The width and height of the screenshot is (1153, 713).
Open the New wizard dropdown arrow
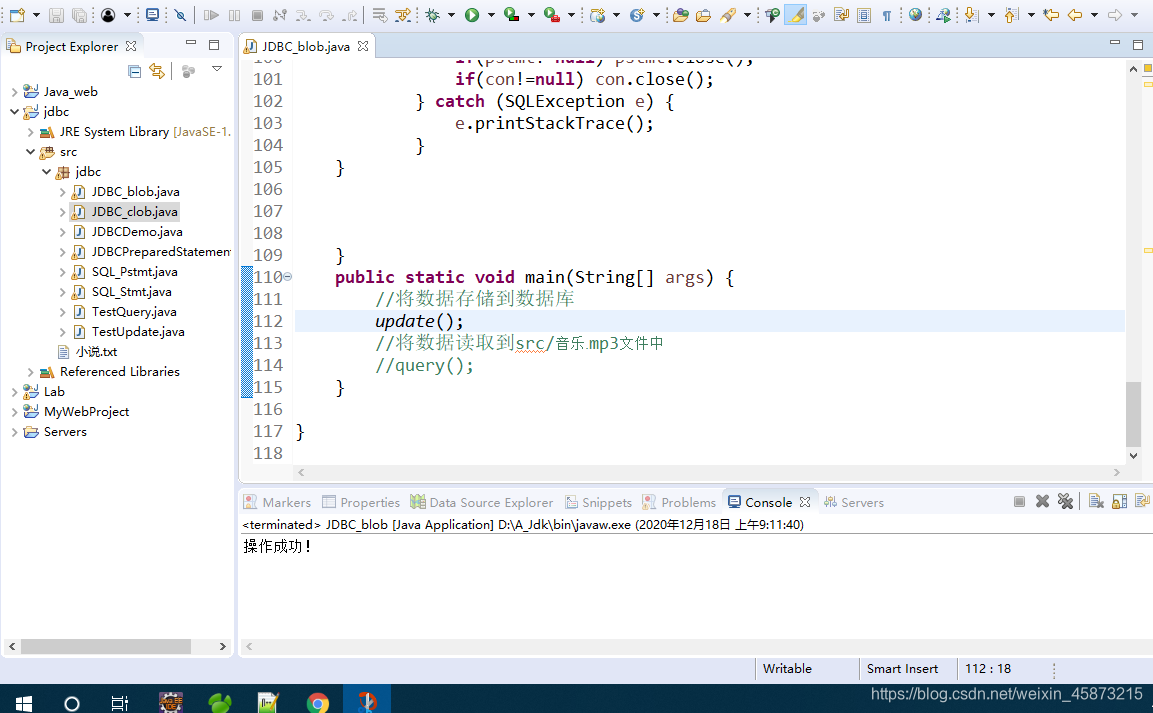pos(35,15)
